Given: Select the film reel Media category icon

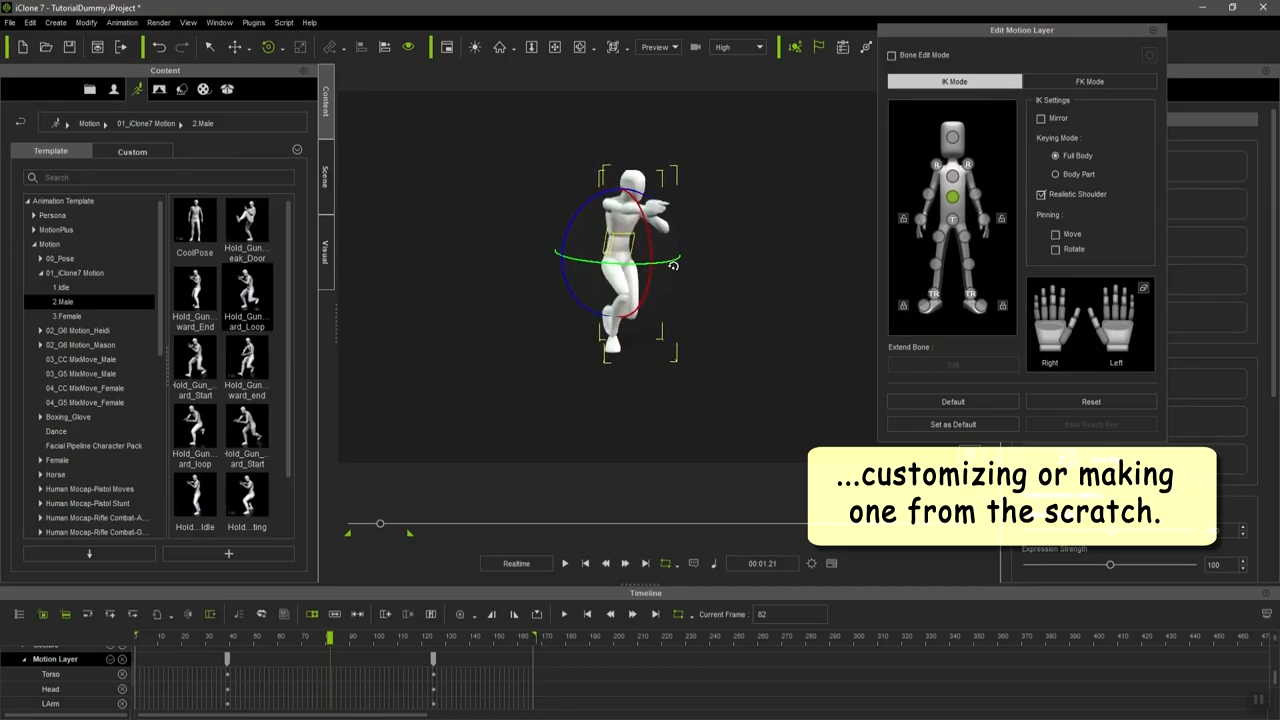Looking at the screenshot, I should point(204,89).
